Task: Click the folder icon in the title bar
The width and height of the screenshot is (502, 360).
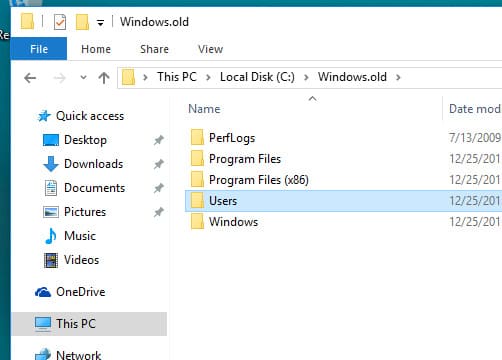Action: (27, 21)
